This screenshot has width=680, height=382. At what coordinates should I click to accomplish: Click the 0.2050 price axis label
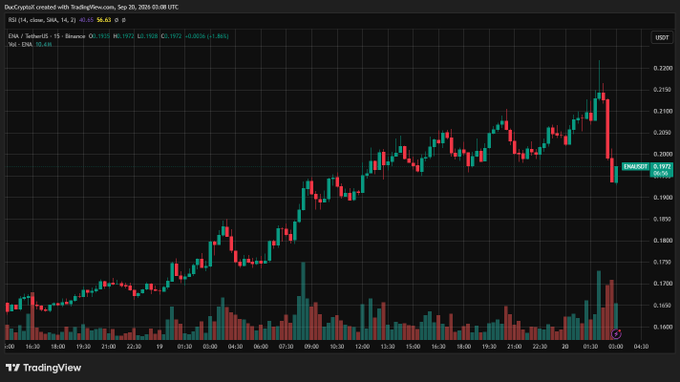pyautogui.click(x=663, y=133)
